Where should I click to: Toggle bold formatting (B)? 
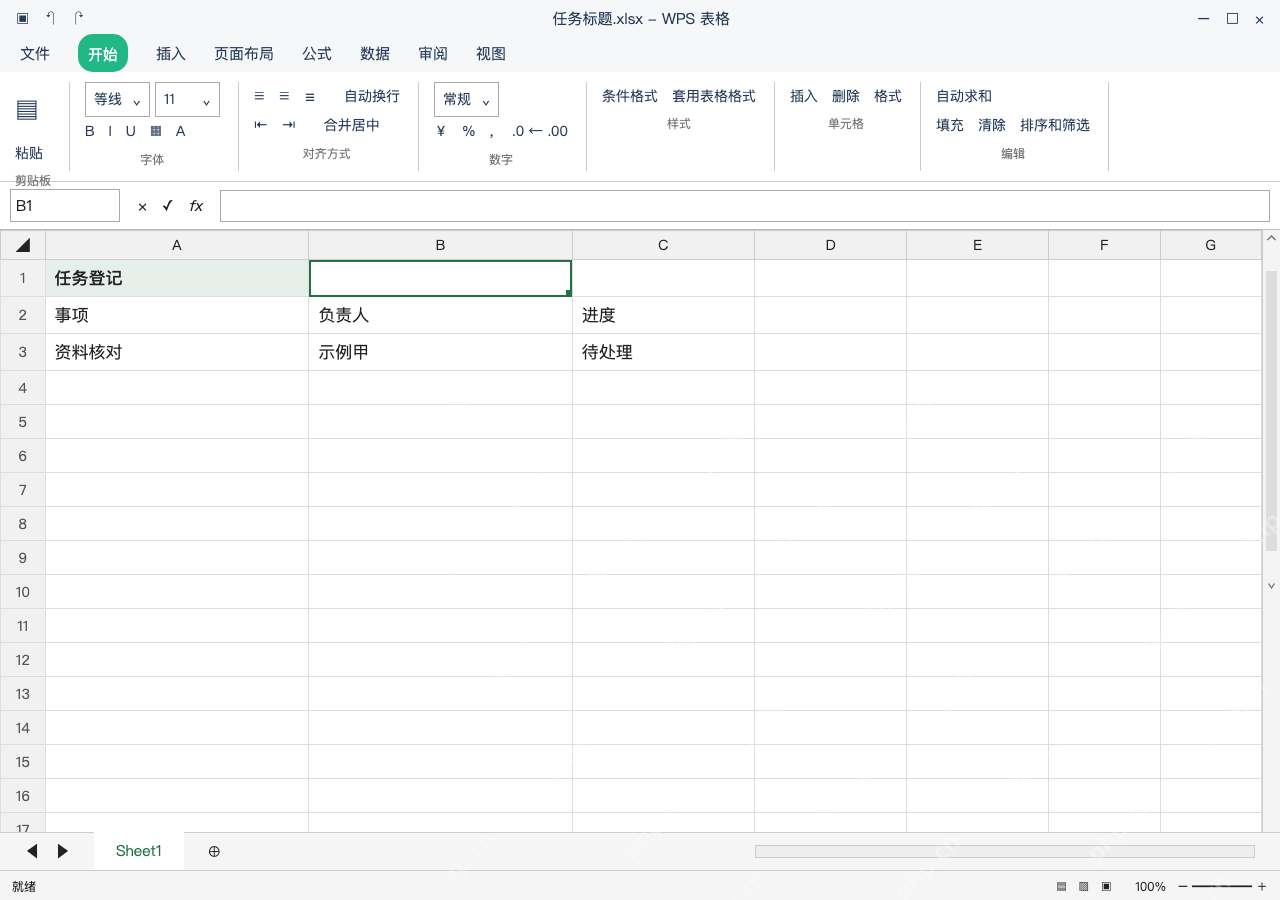[x=90, y=131]
